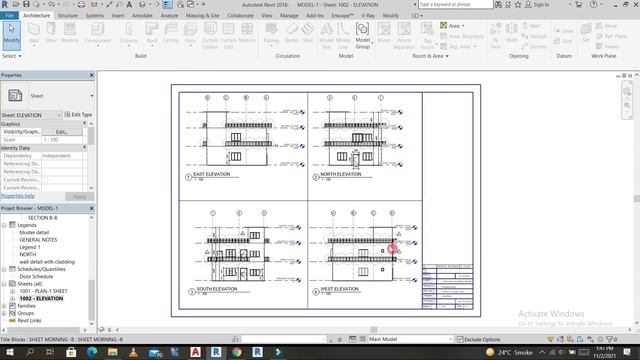Open Google Chrome from taskbar

237,352
